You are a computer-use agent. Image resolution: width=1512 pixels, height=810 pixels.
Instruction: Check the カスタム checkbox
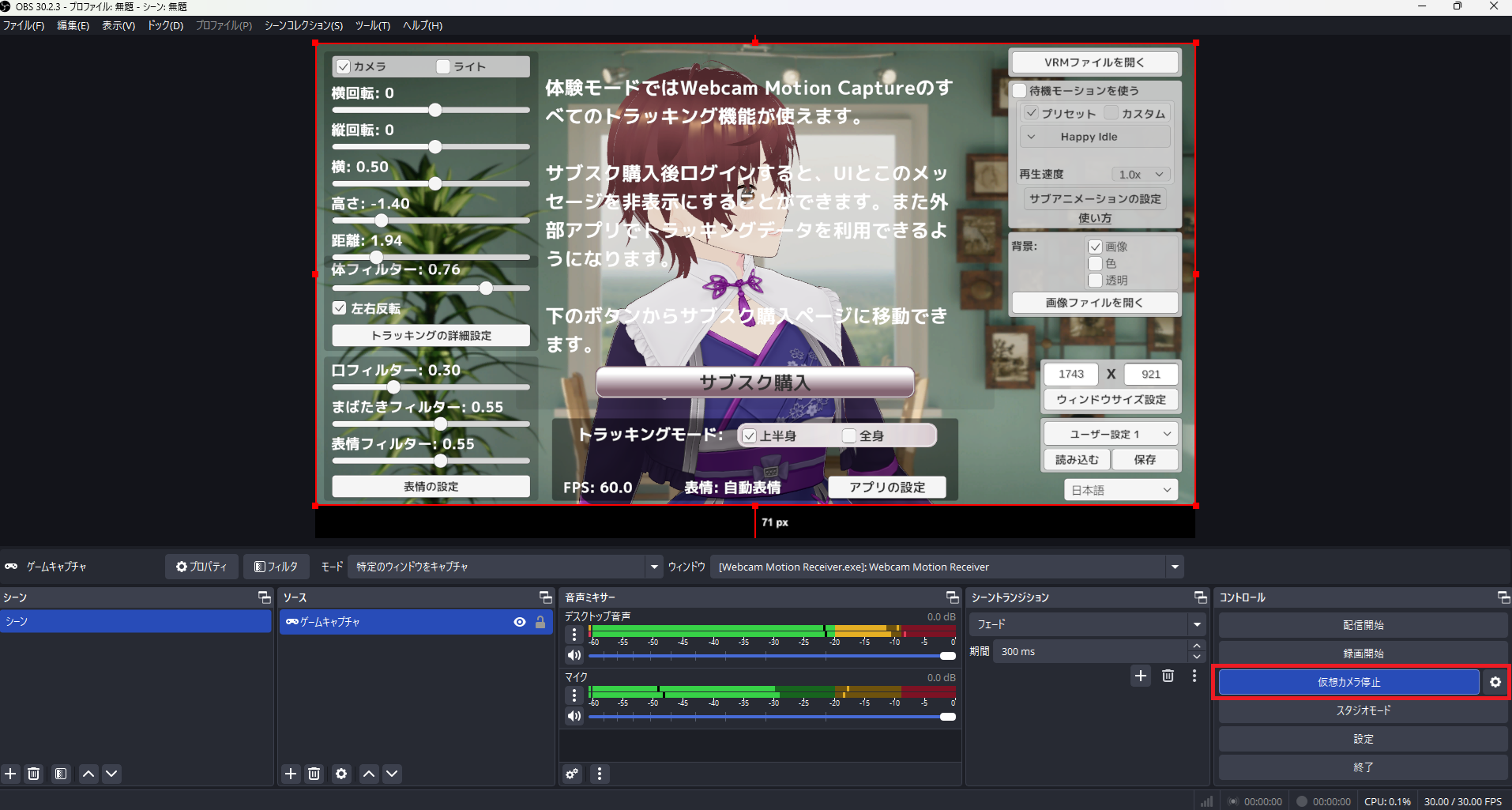(1111, 113)
